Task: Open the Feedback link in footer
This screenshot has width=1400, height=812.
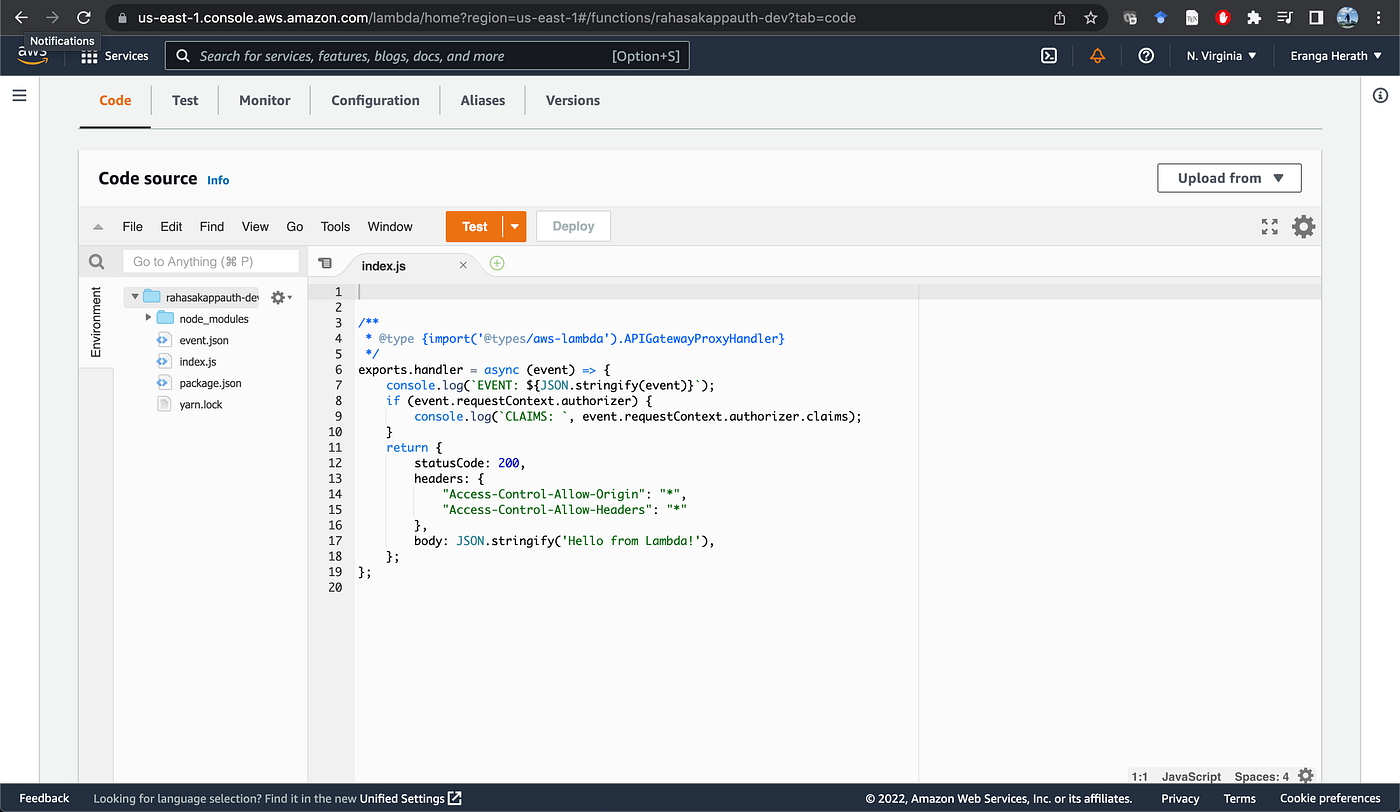Action: (x=44, y=798)
